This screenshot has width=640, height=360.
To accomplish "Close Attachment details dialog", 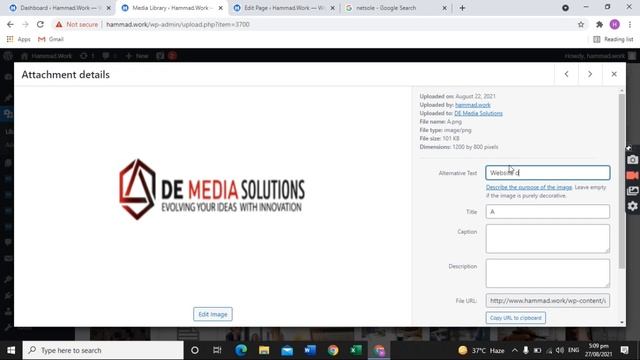I will pyautogui.click(x=614, y=74).
